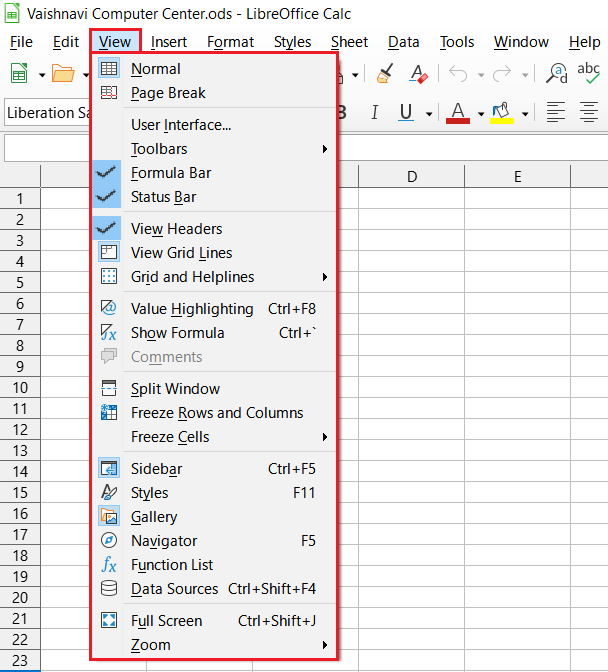Select Page Break view option
Image resolution: width=608 pixels, height=672 pixels.
(x=214, y=93)
